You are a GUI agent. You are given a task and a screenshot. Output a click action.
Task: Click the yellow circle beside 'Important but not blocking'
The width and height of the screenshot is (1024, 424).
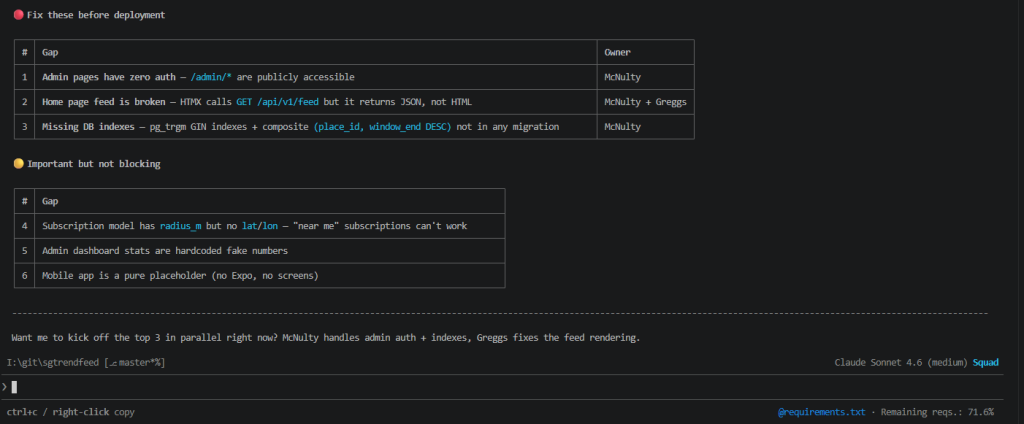click(x=18, y=163)
